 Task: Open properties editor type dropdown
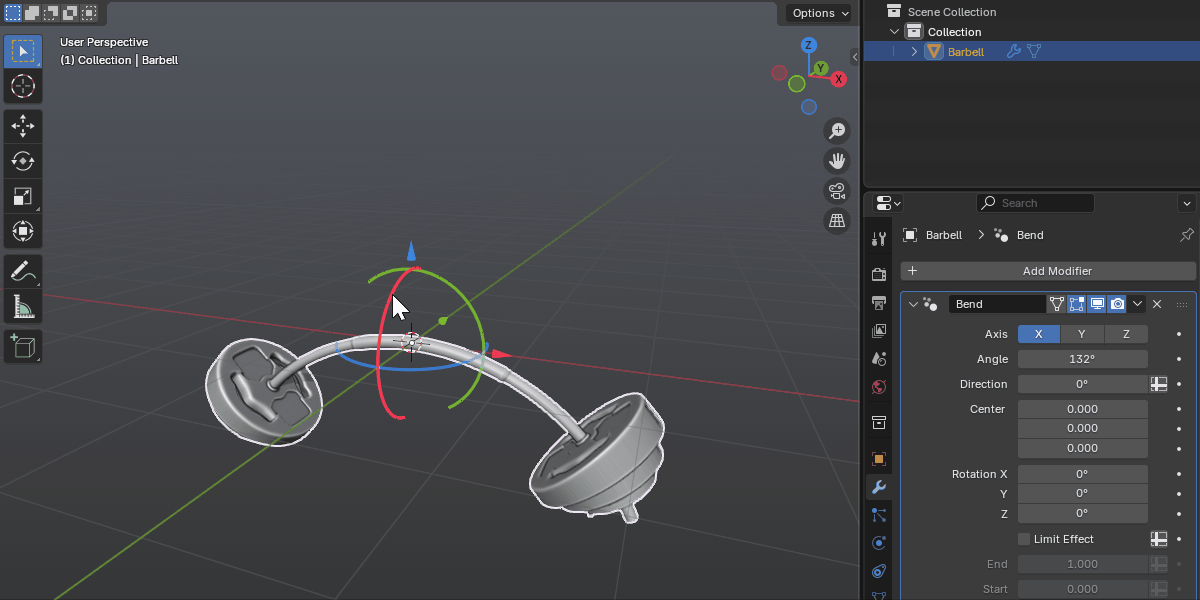point(888,203)
